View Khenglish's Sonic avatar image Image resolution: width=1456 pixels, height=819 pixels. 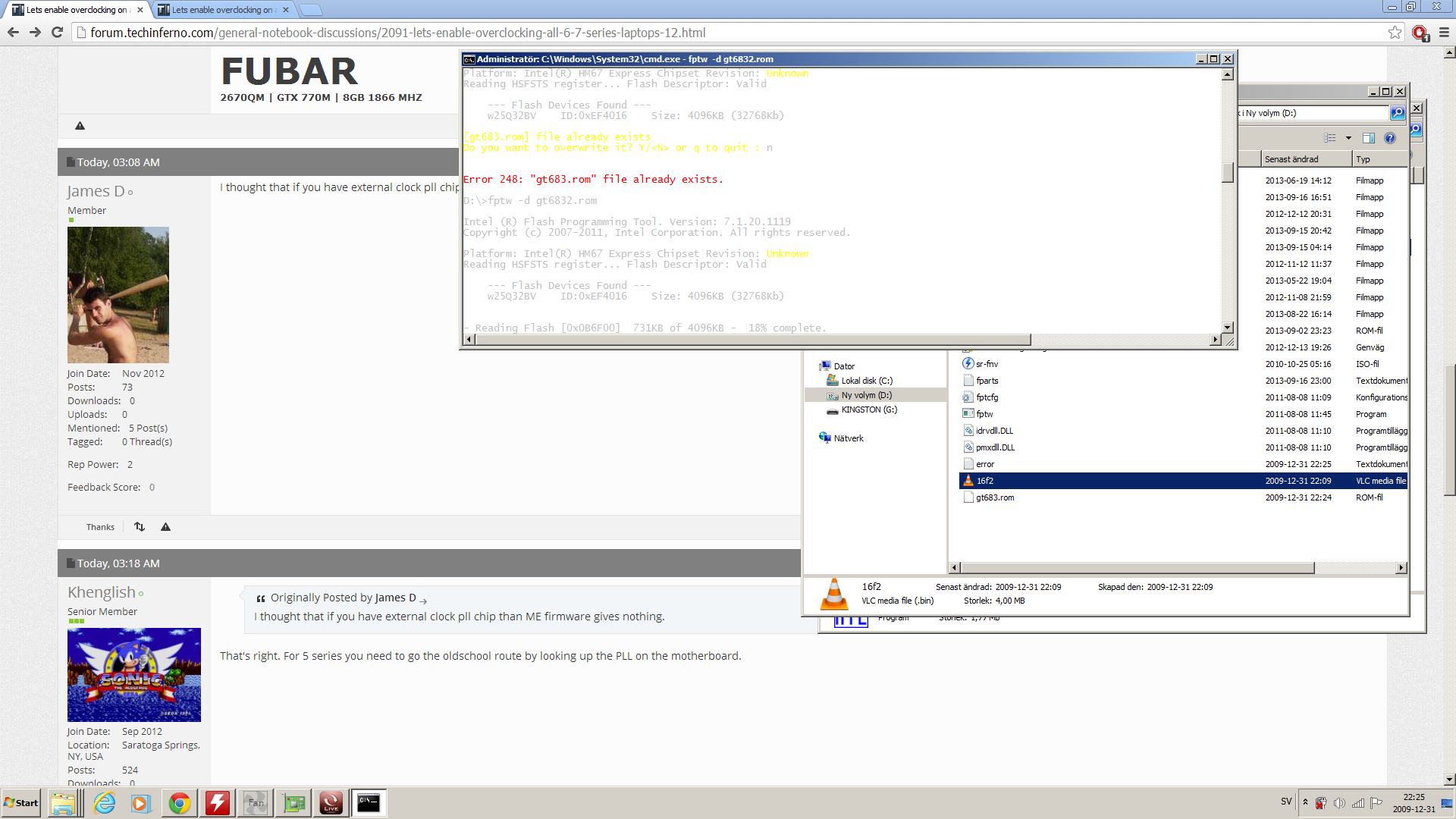tap(134, 674)
